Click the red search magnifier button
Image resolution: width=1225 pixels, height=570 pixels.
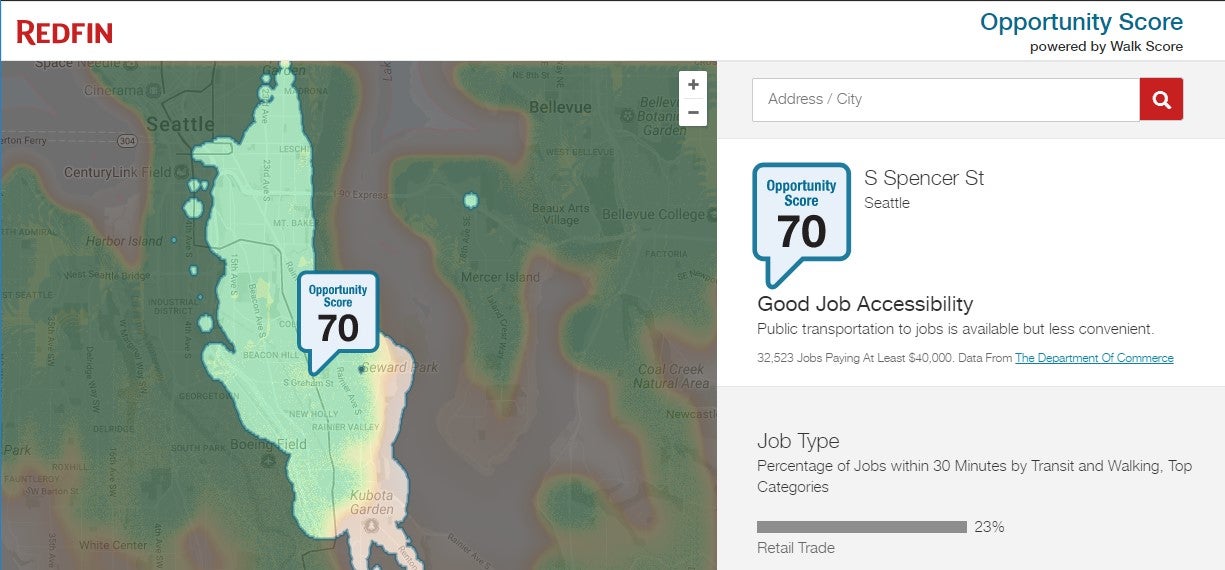[1161, 99]
